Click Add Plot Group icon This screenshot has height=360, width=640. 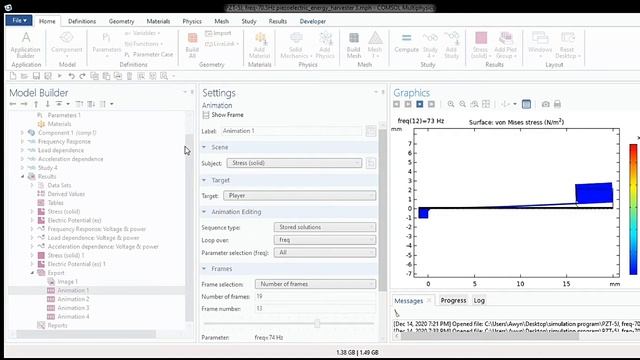coord(506,45)
